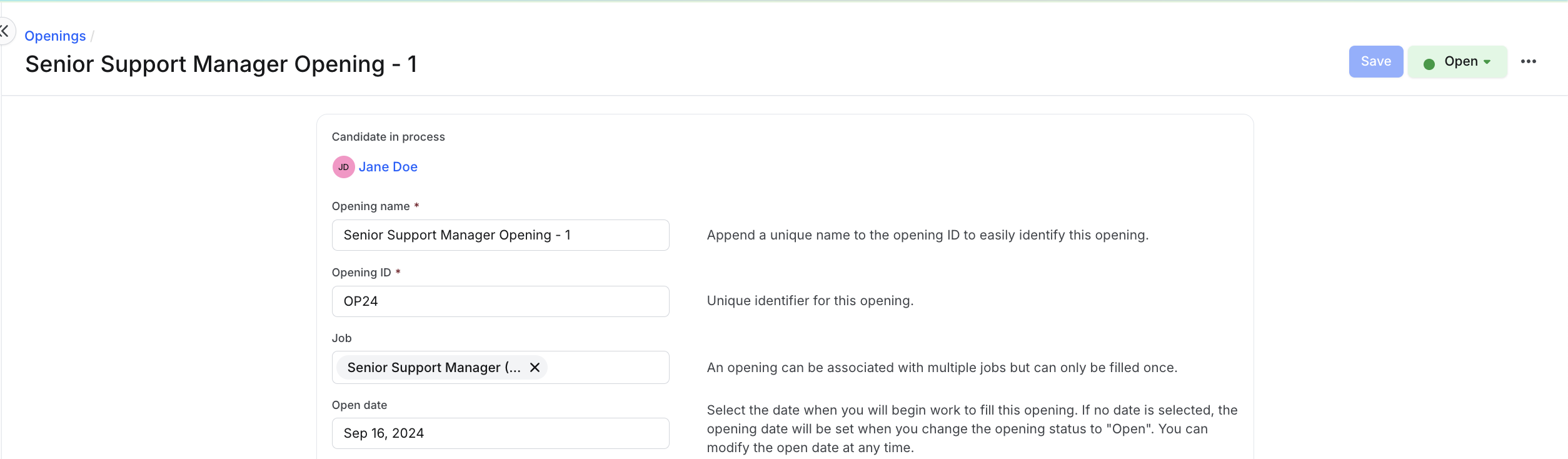
Task: Click the status dropdown caret arrow
Action: pos(1487,62)
